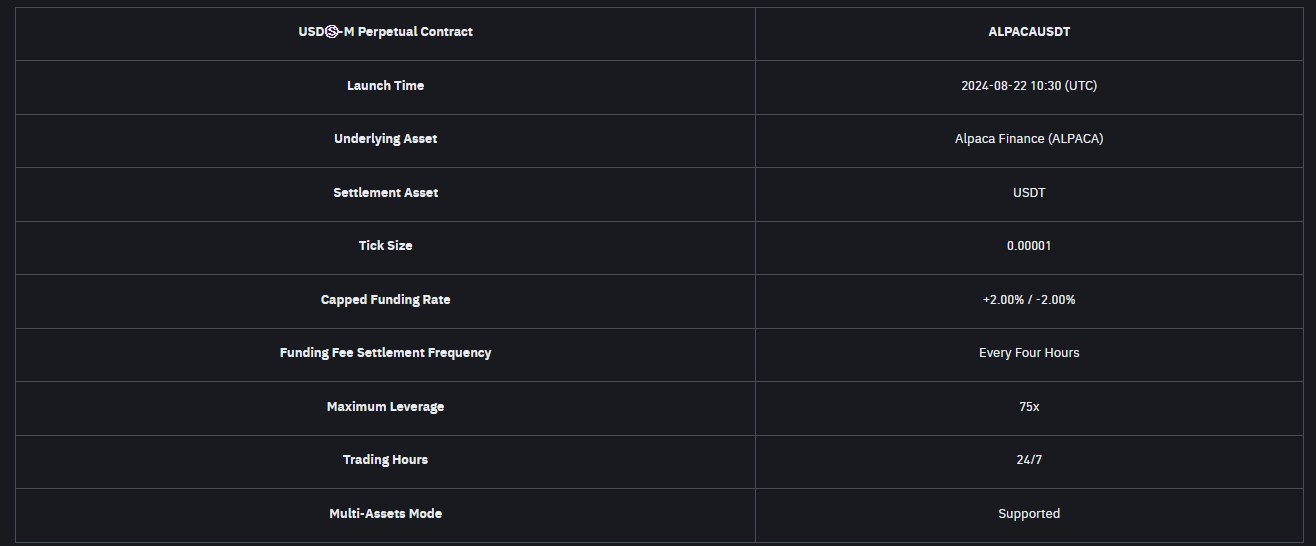Click the Capped Funding Rate label
Viewport: 1316px width, 546px height.
pyautogui.click(x=385, y=300)
